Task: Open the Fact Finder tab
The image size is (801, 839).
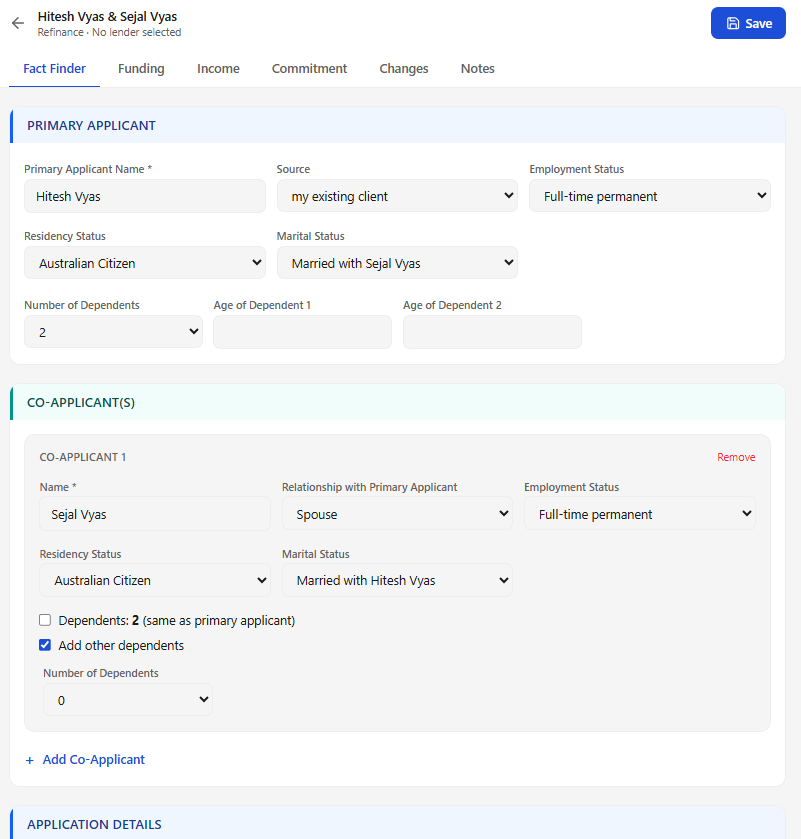Action: (x=54, y=68)
